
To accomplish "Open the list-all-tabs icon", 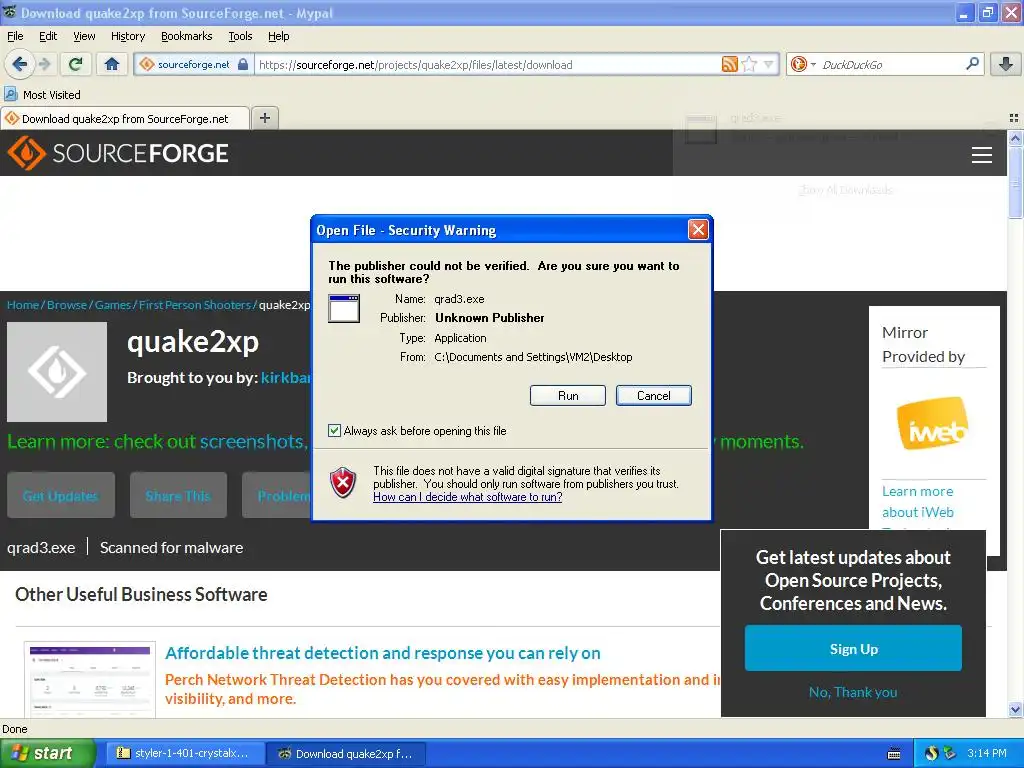I will 1014,118.
